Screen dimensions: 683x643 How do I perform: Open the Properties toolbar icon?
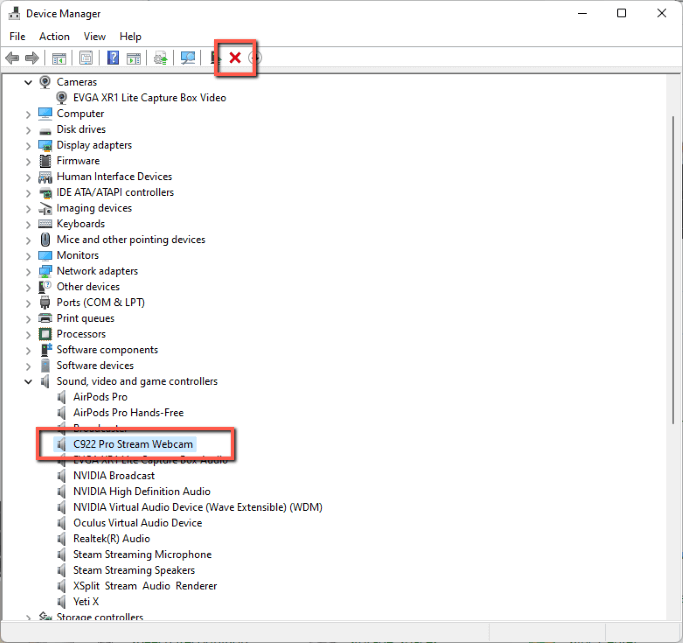[x=86, y=58]
